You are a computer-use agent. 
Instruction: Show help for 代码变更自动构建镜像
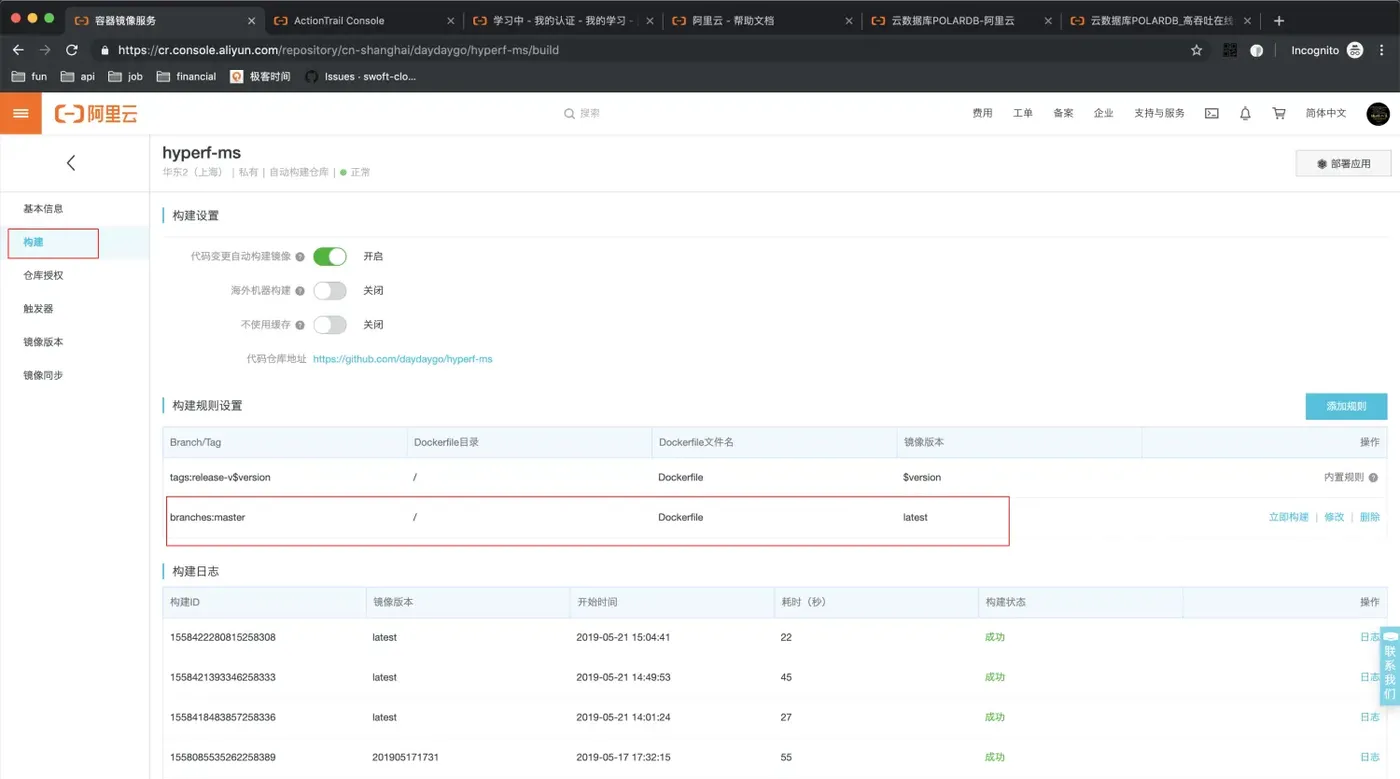click(x=300, y=257)
